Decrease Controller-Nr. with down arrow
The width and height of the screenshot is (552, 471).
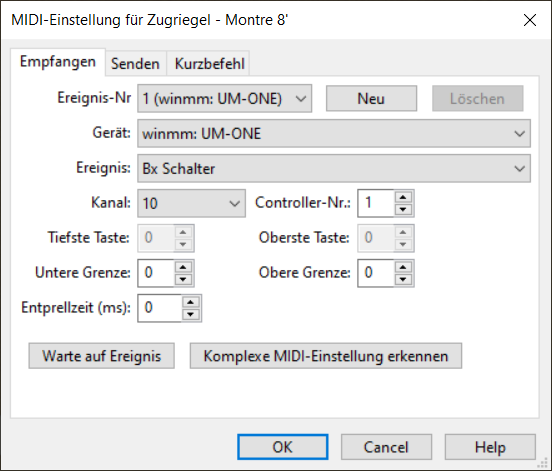pos(403,210)
